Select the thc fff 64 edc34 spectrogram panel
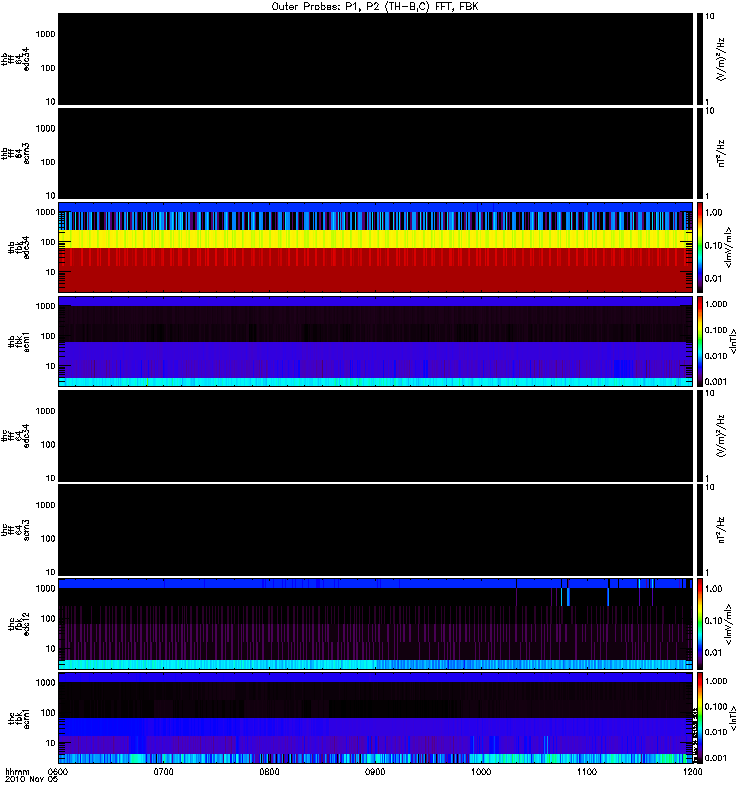This screenshot has width=750, height=800. pos(376,436)
